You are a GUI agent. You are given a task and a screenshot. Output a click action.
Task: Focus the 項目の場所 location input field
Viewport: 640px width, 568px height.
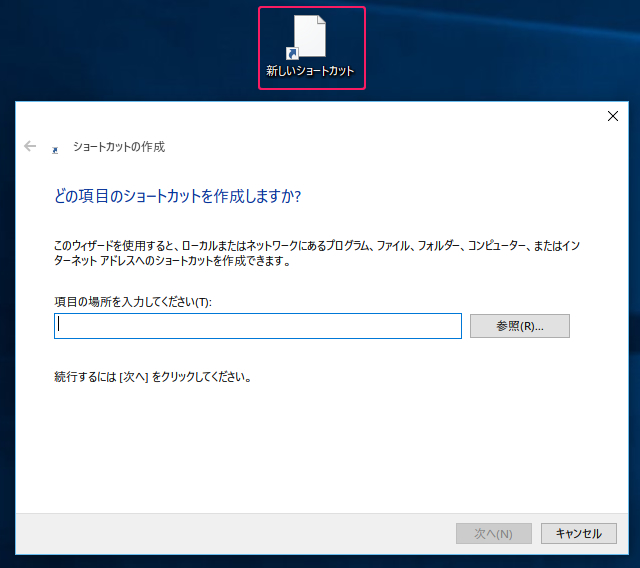tap(258, 326)
